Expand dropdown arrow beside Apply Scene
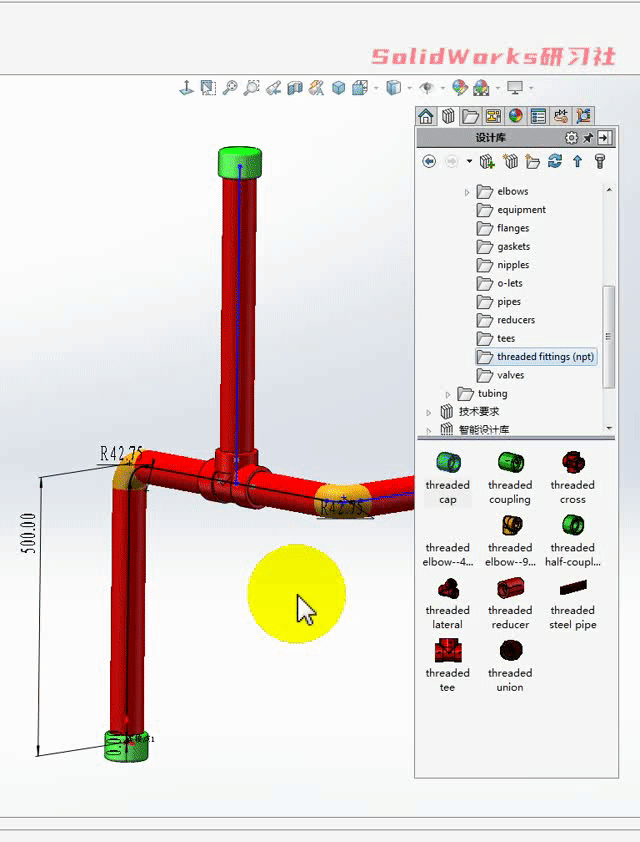 [498, 88]
